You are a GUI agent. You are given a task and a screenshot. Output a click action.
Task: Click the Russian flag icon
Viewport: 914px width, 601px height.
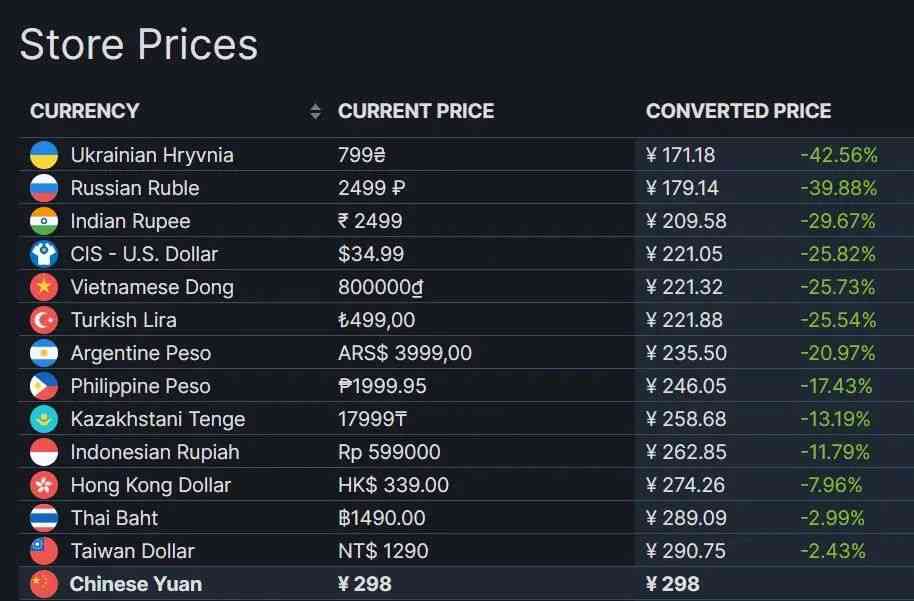[44, 188]
